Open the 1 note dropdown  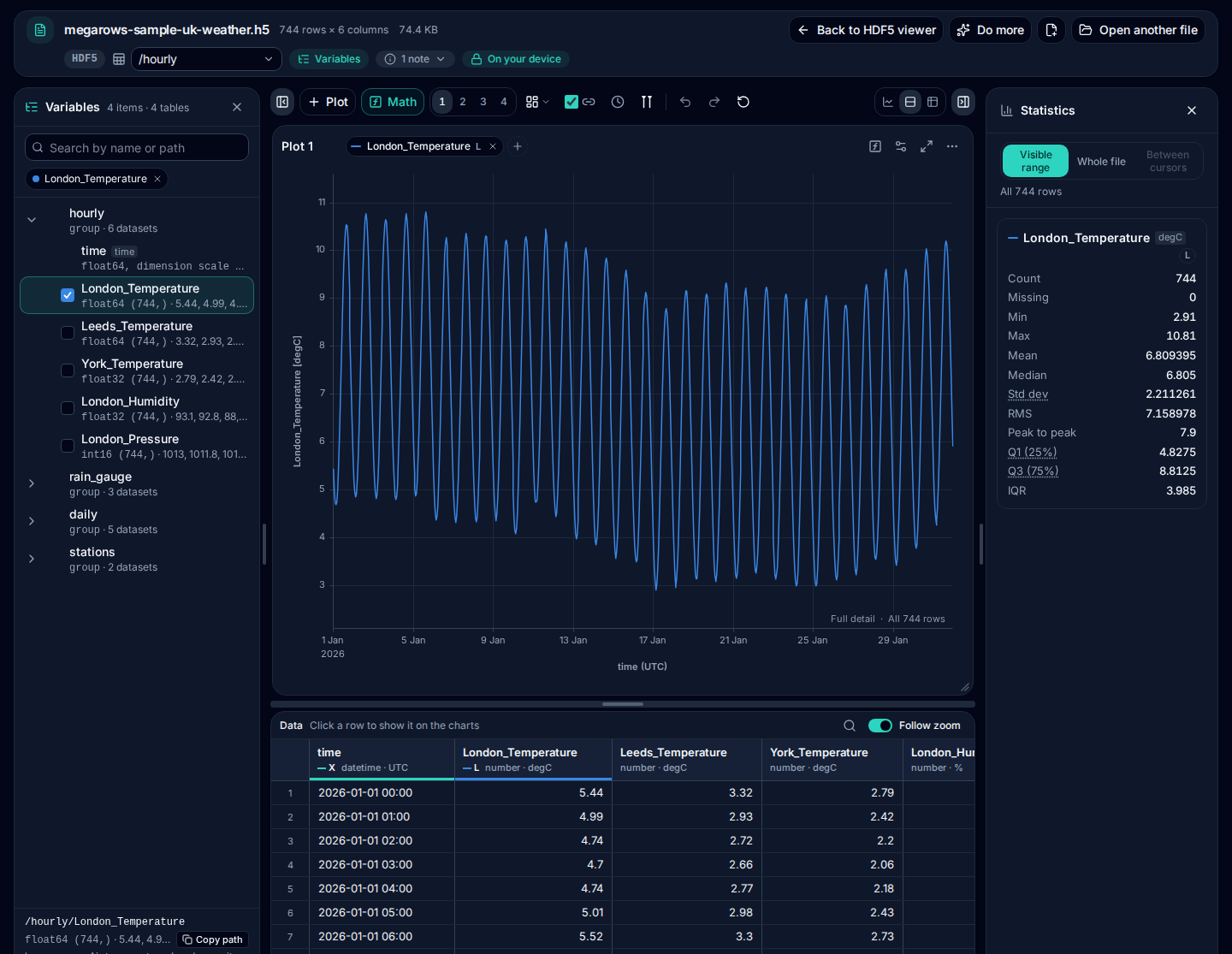[x=415, y=59]
